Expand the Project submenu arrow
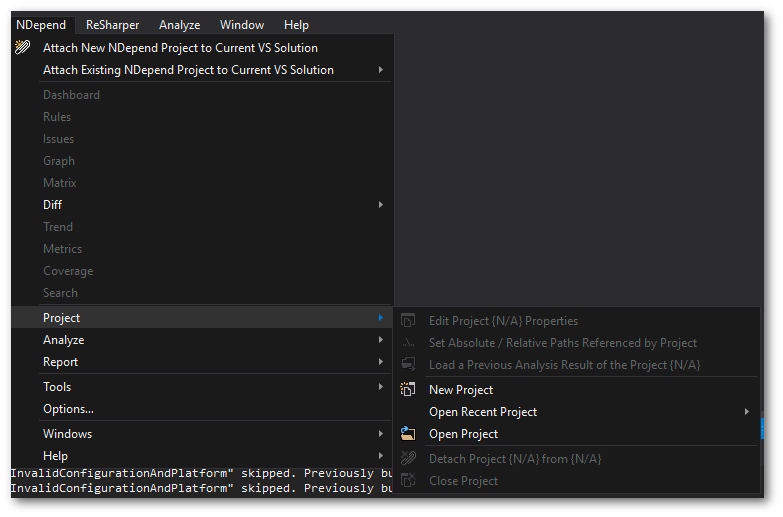The width and height of the screenshot is (783, 517). click(381, 318)
